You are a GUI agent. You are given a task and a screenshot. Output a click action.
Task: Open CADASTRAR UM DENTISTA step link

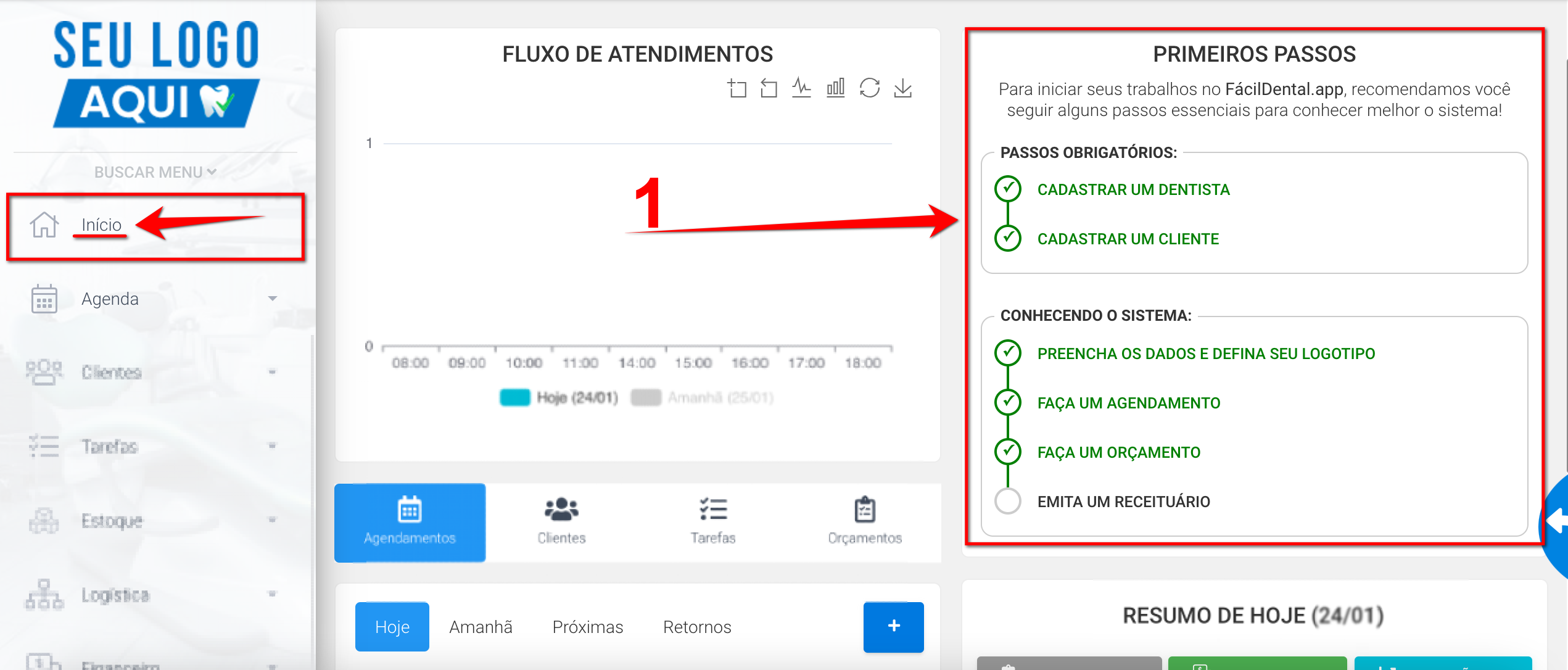tap(1134, 189)
